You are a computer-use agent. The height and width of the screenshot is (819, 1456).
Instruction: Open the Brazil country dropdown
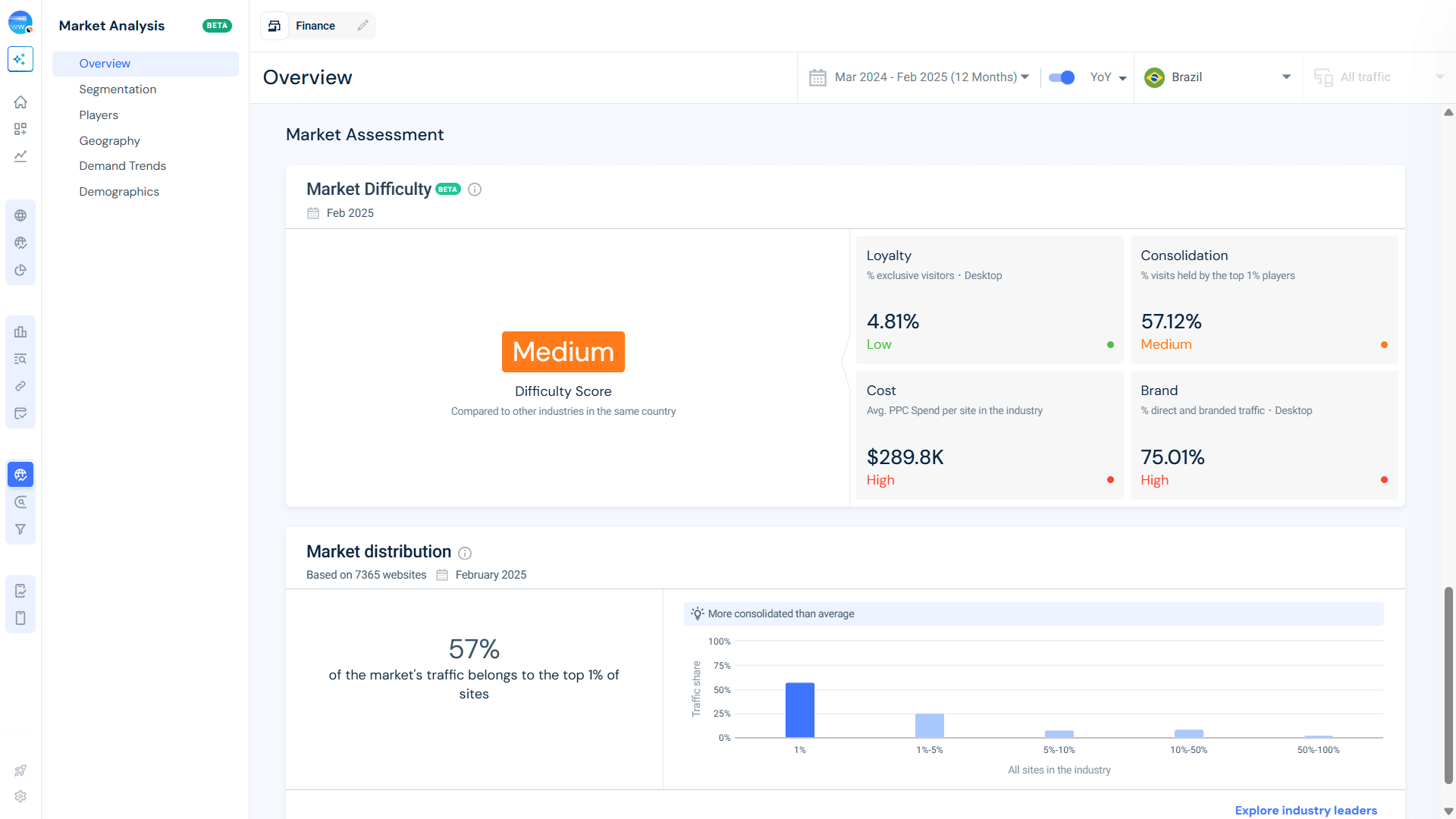coord(1217,77)
